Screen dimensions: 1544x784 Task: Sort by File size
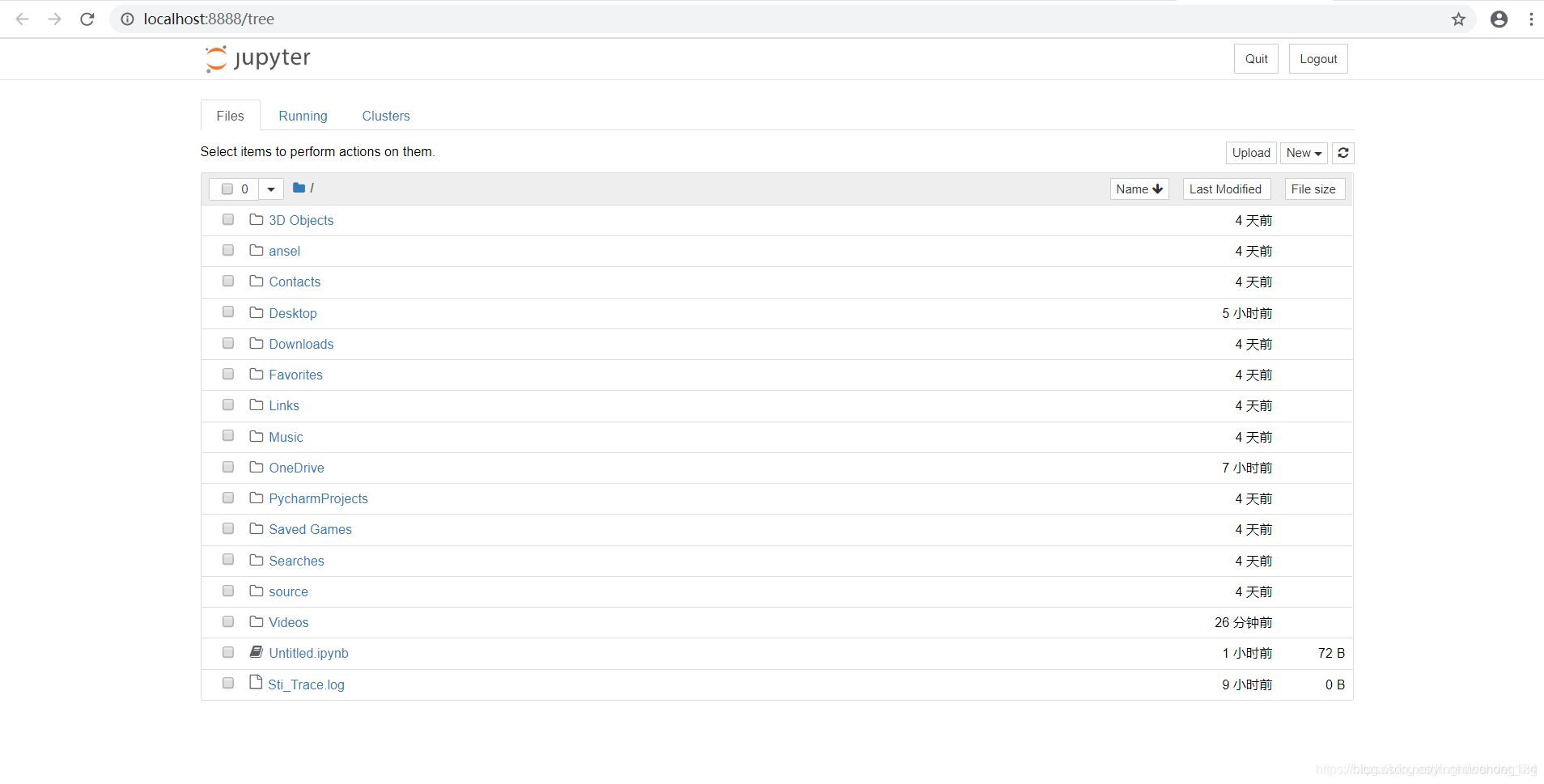[x=1314, y=189]
